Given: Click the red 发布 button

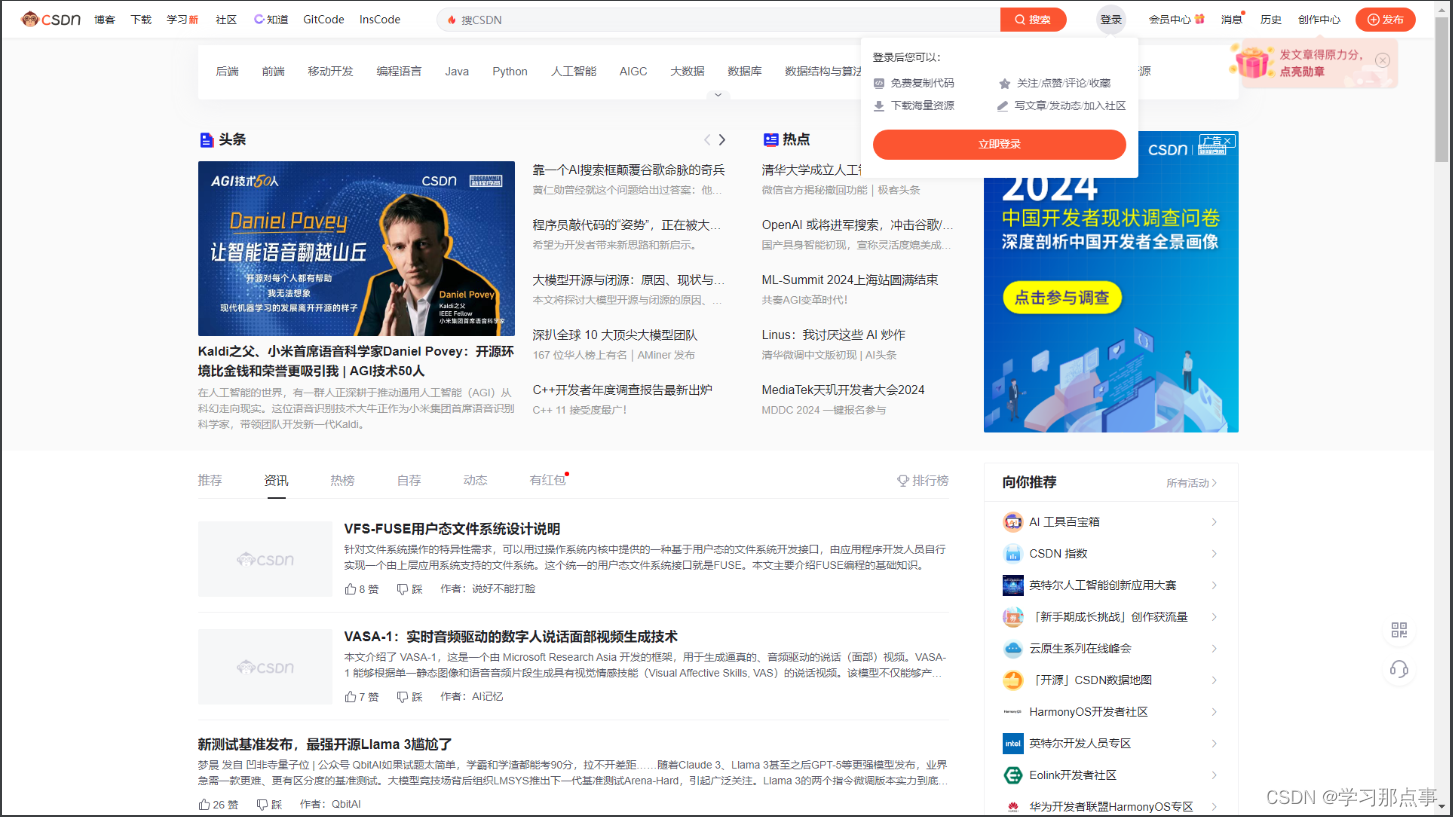Looking at the screenshot, I should (1385, 19).
